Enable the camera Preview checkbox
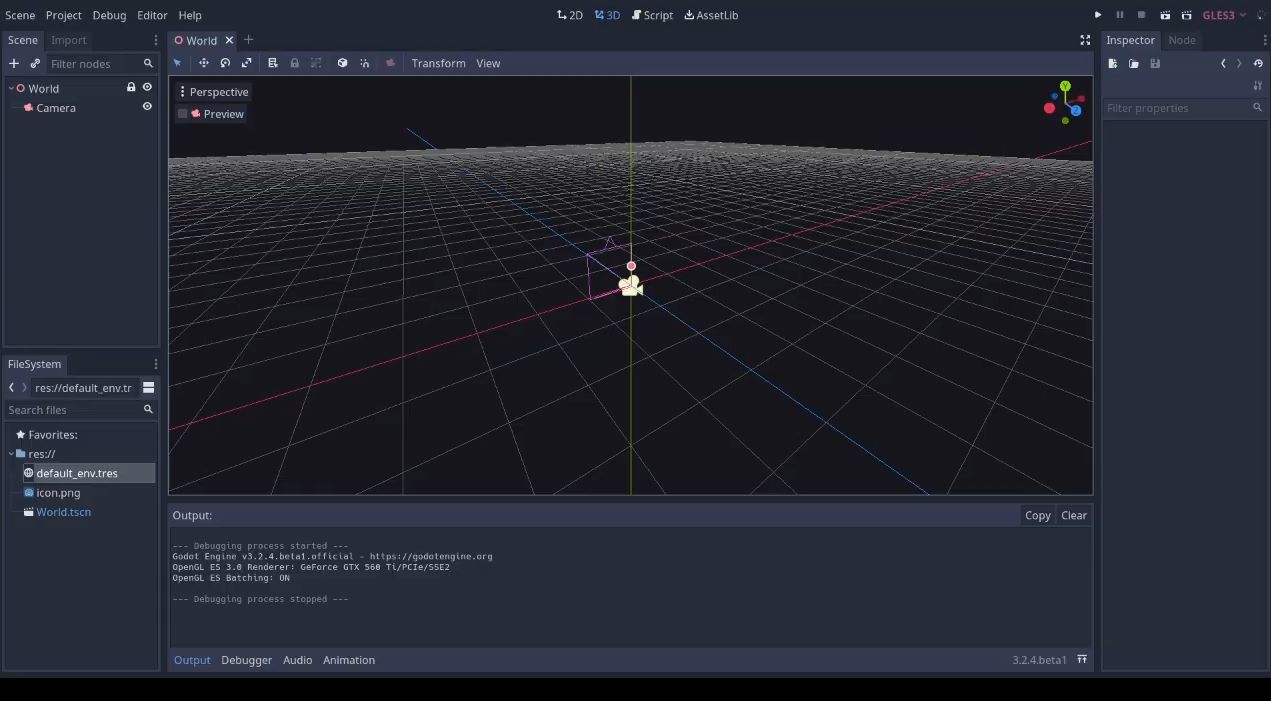This screenshot has width=1271, height=701. tap(183, 114)
